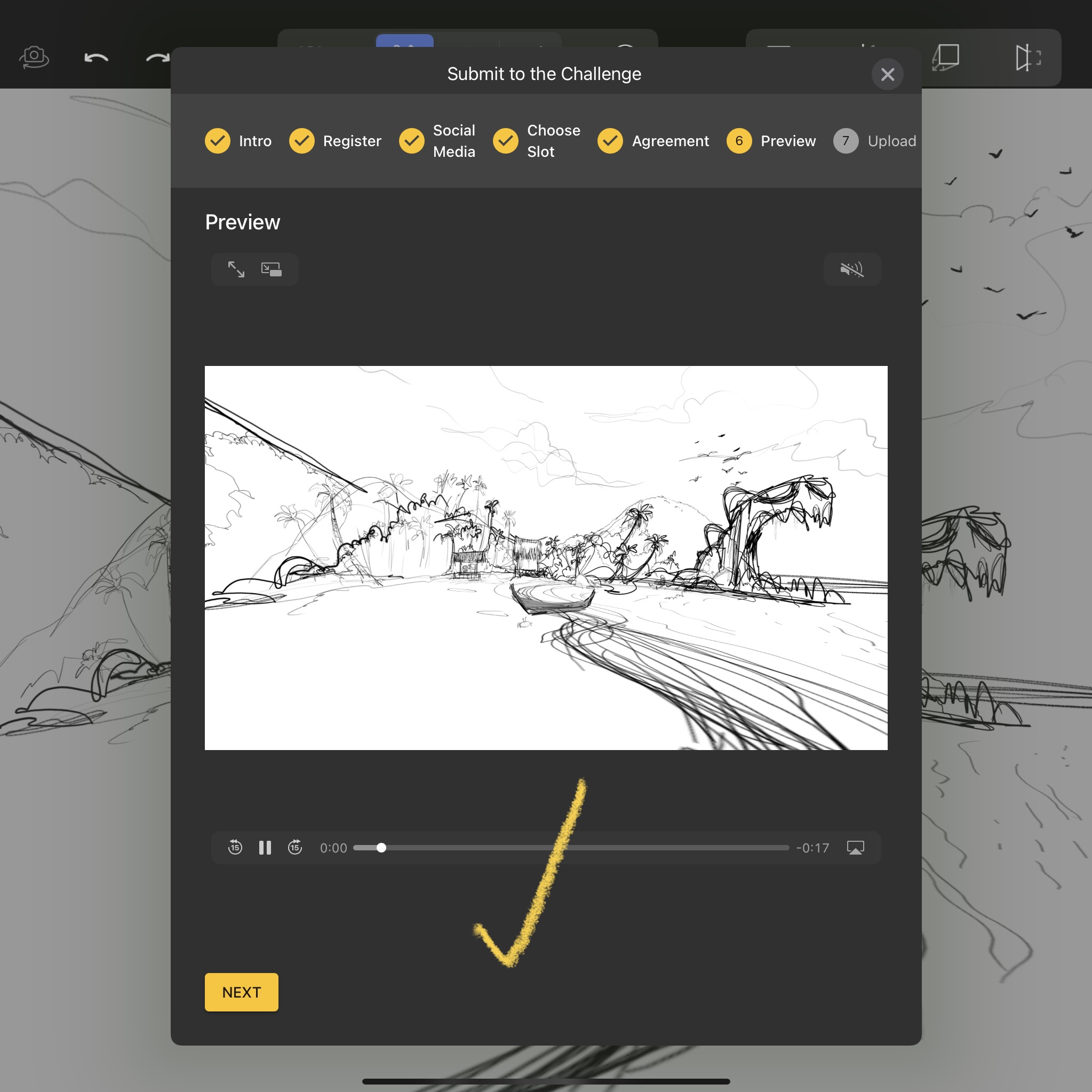The image size is (1092, 1092).
Task: Click the symmetry mirror icon top right
Action: coord(1027,58)
